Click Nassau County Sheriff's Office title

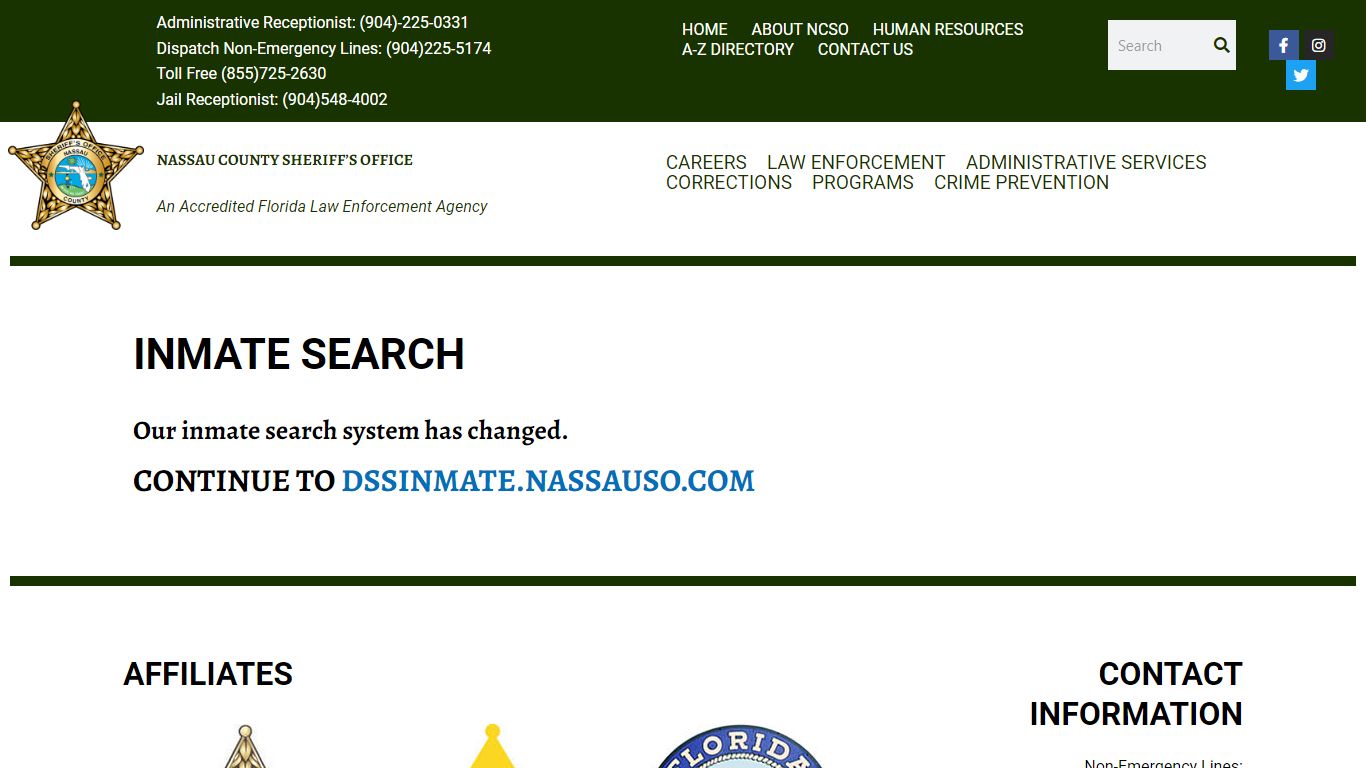click(285, 160)
